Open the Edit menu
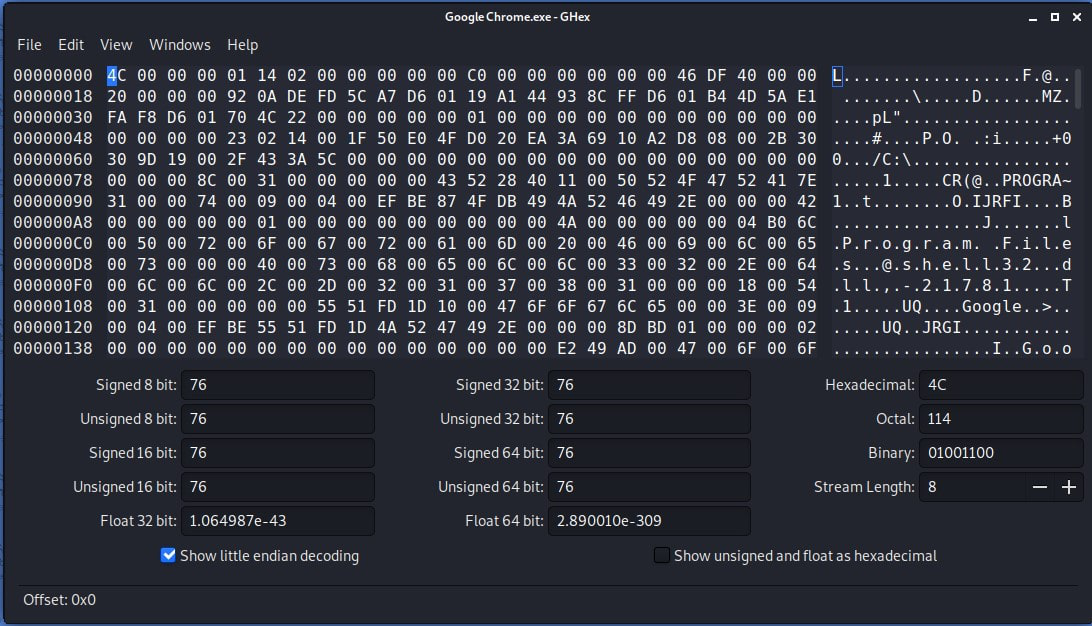This screenshot has height=626, width=1092. click(71, 45)
